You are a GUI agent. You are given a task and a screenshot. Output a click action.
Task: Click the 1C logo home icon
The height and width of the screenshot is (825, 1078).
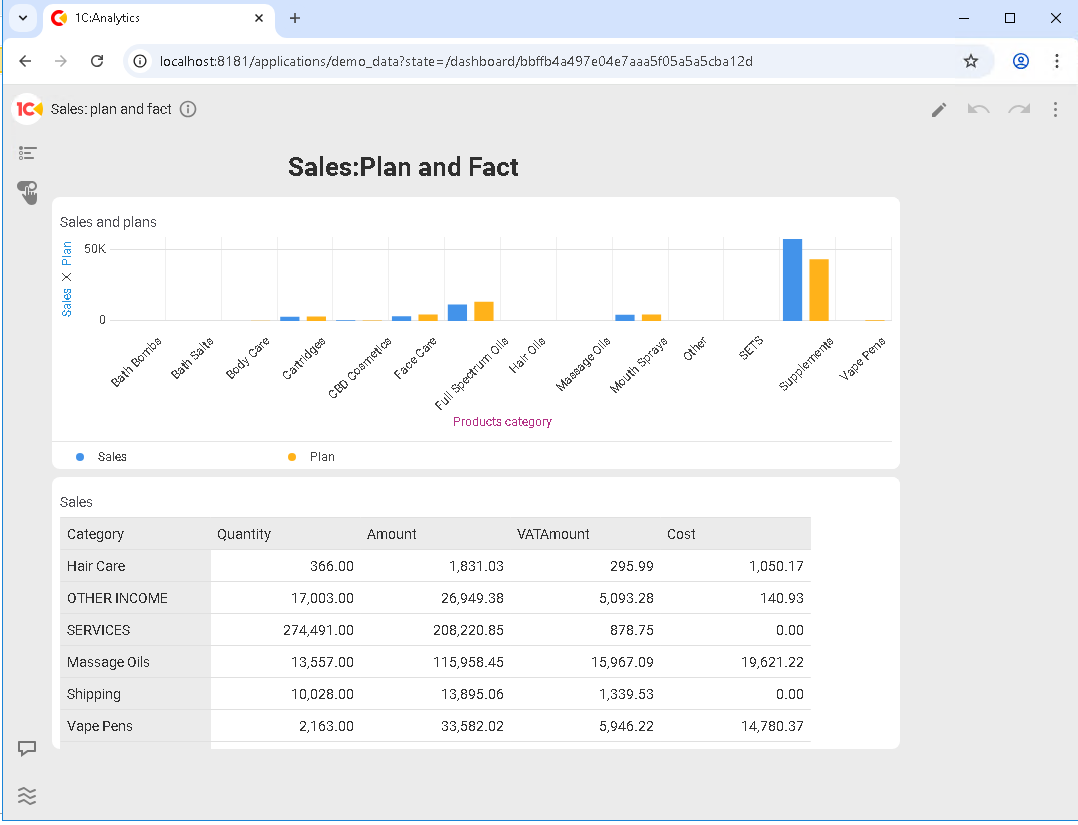coord(29,109)
